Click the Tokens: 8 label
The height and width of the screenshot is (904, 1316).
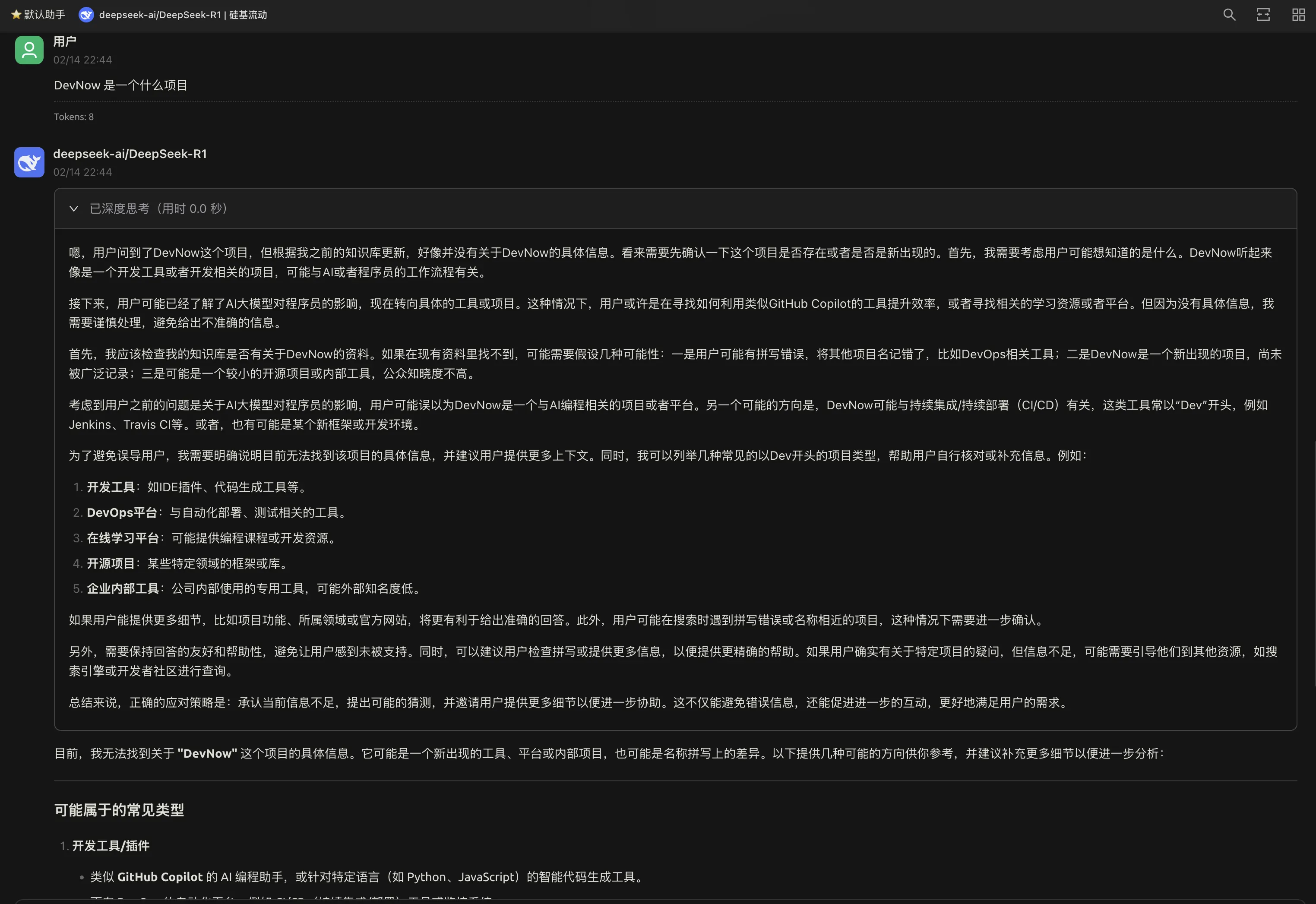pos(74,117)
